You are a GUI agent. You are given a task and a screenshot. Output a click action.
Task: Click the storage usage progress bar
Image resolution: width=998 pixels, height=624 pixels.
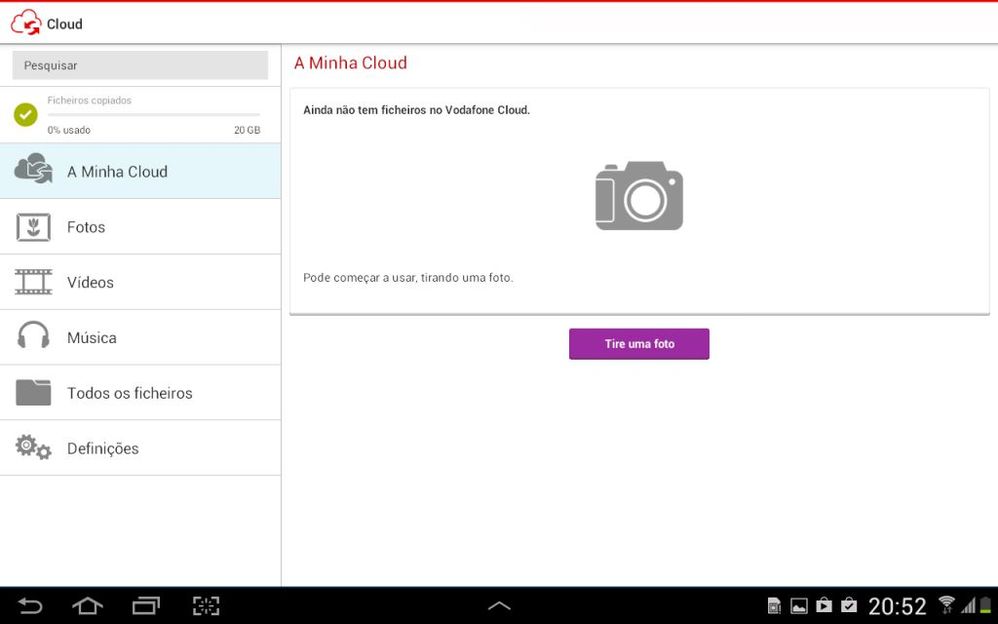coord(155,115)
